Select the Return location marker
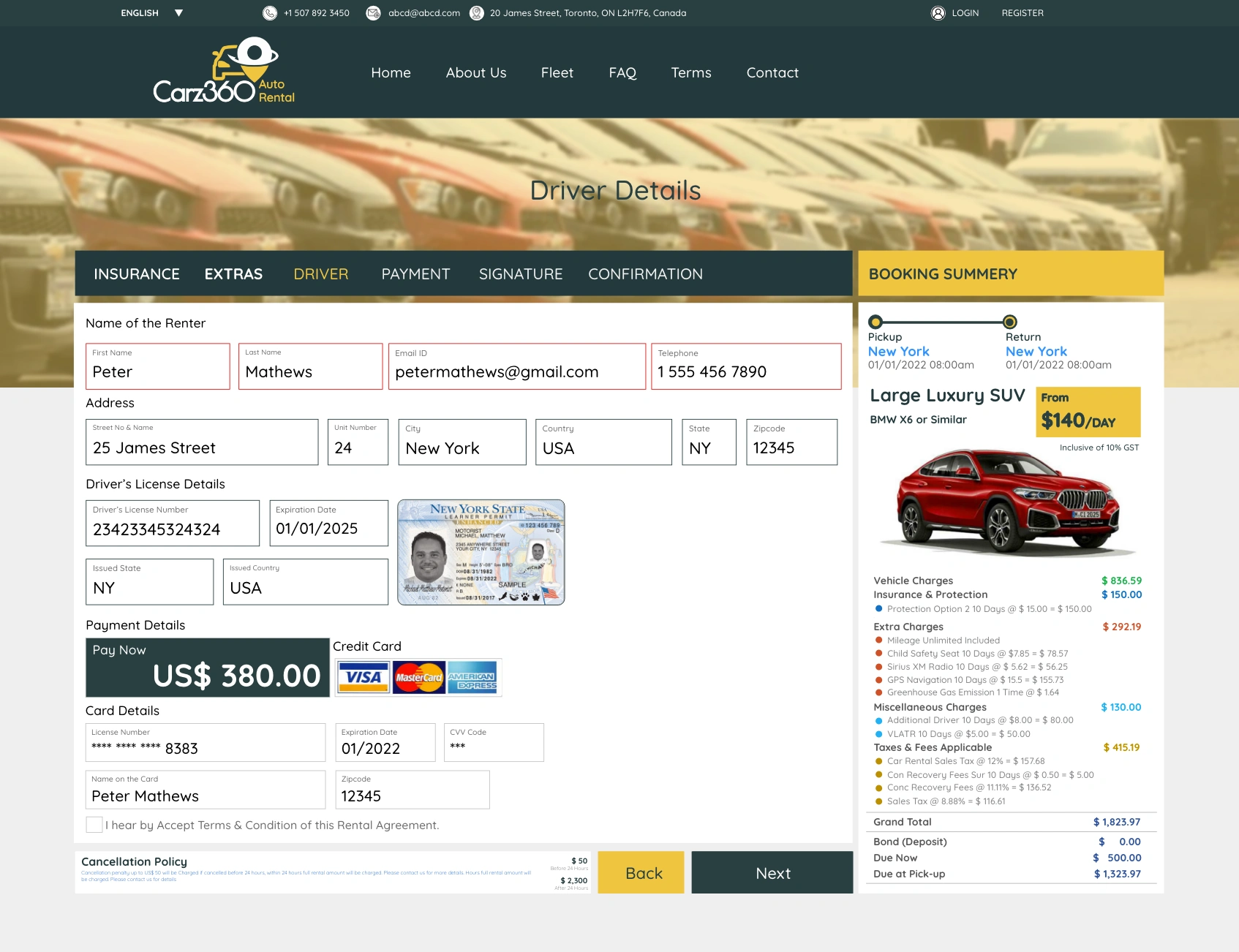1239x952 pixels. 1009,322
